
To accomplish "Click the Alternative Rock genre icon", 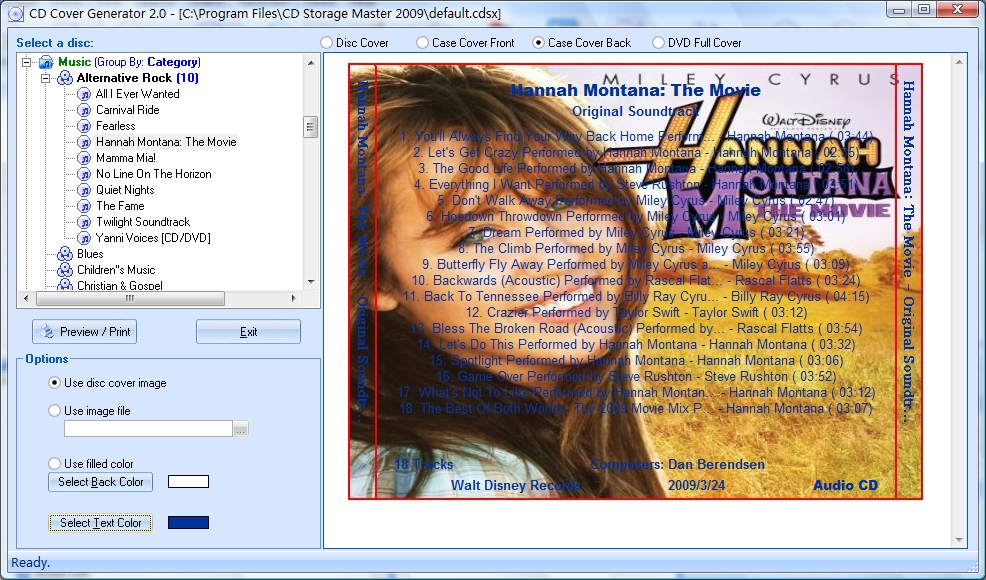I will 65,78.
